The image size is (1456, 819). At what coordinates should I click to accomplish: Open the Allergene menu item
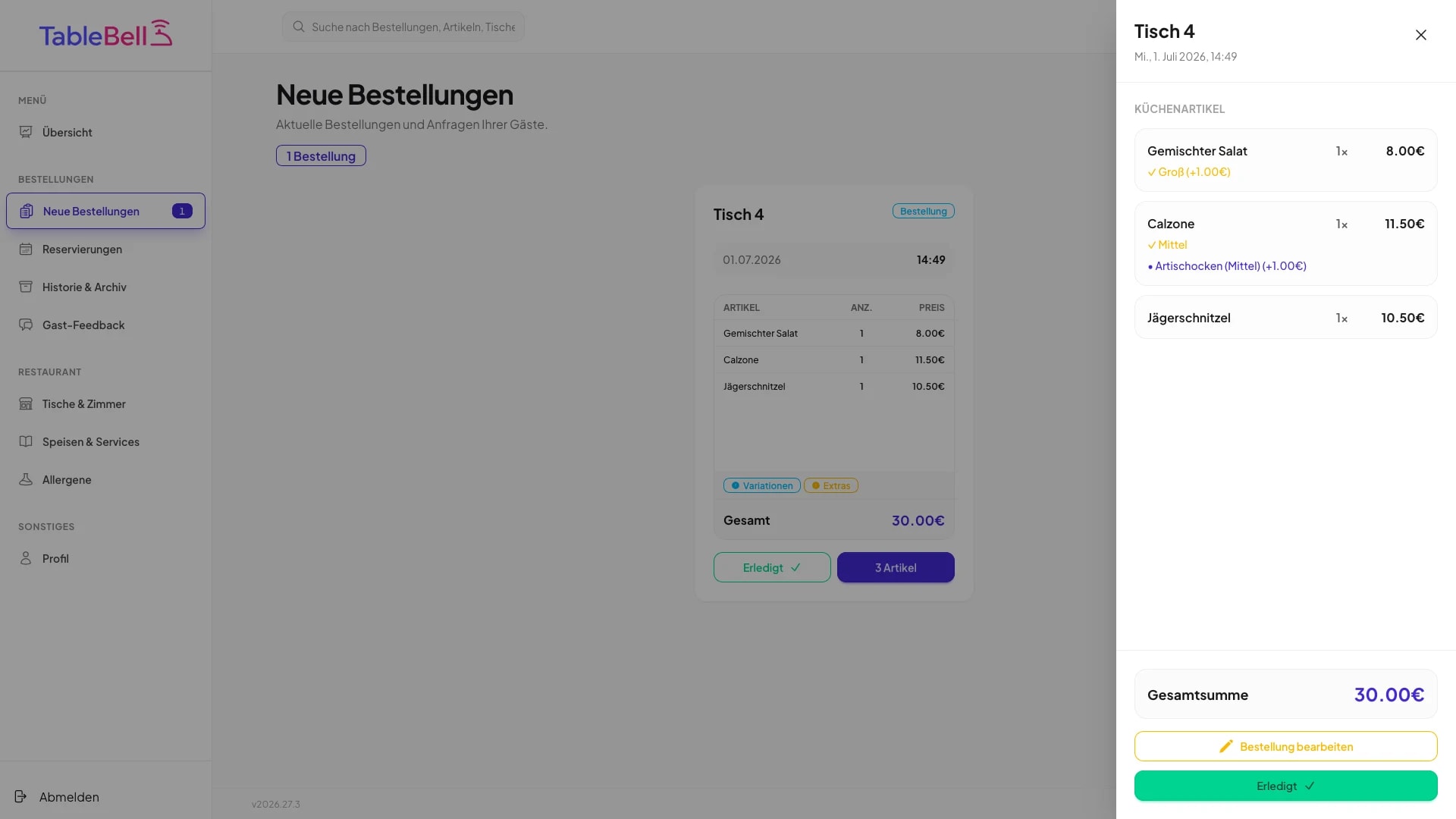(x=105, y=479)
